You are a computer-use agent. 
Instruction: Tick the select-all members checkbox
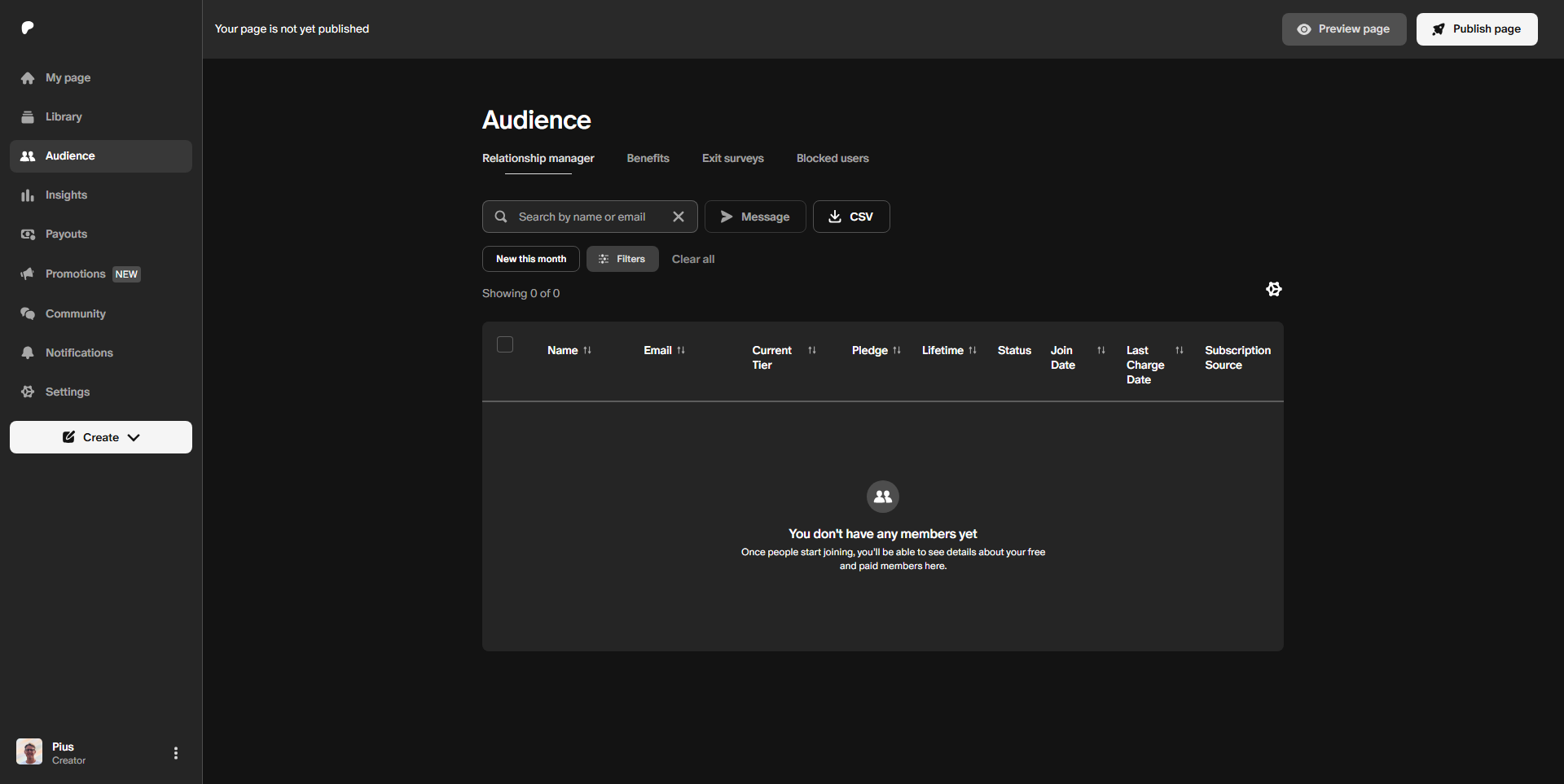point(505,344)
